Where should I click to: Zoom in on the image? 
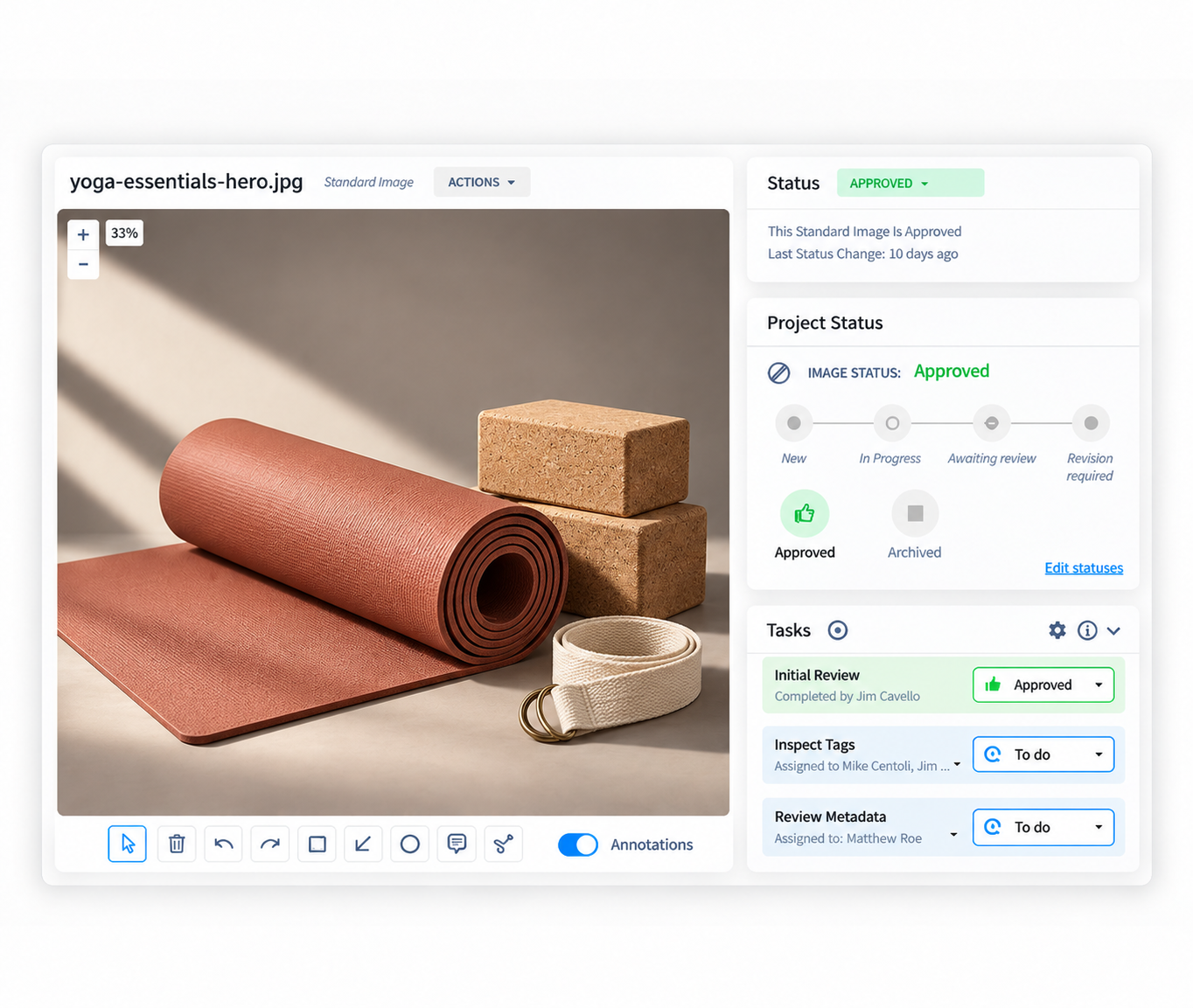(x=83, y=234)
